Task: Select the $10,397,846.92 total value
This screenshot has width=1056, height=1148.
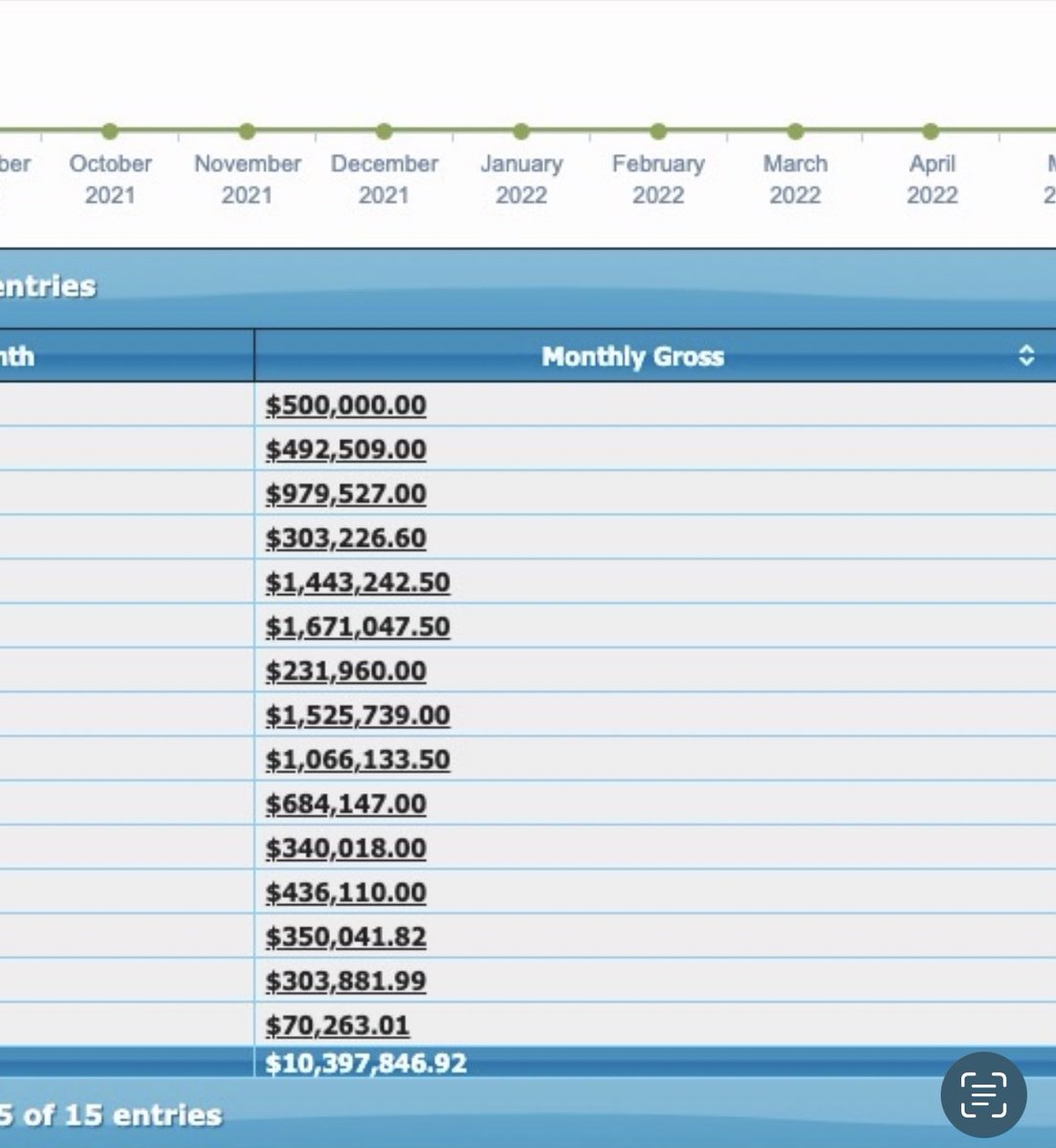Action: pyautogui.click(x=366, y=1063)
